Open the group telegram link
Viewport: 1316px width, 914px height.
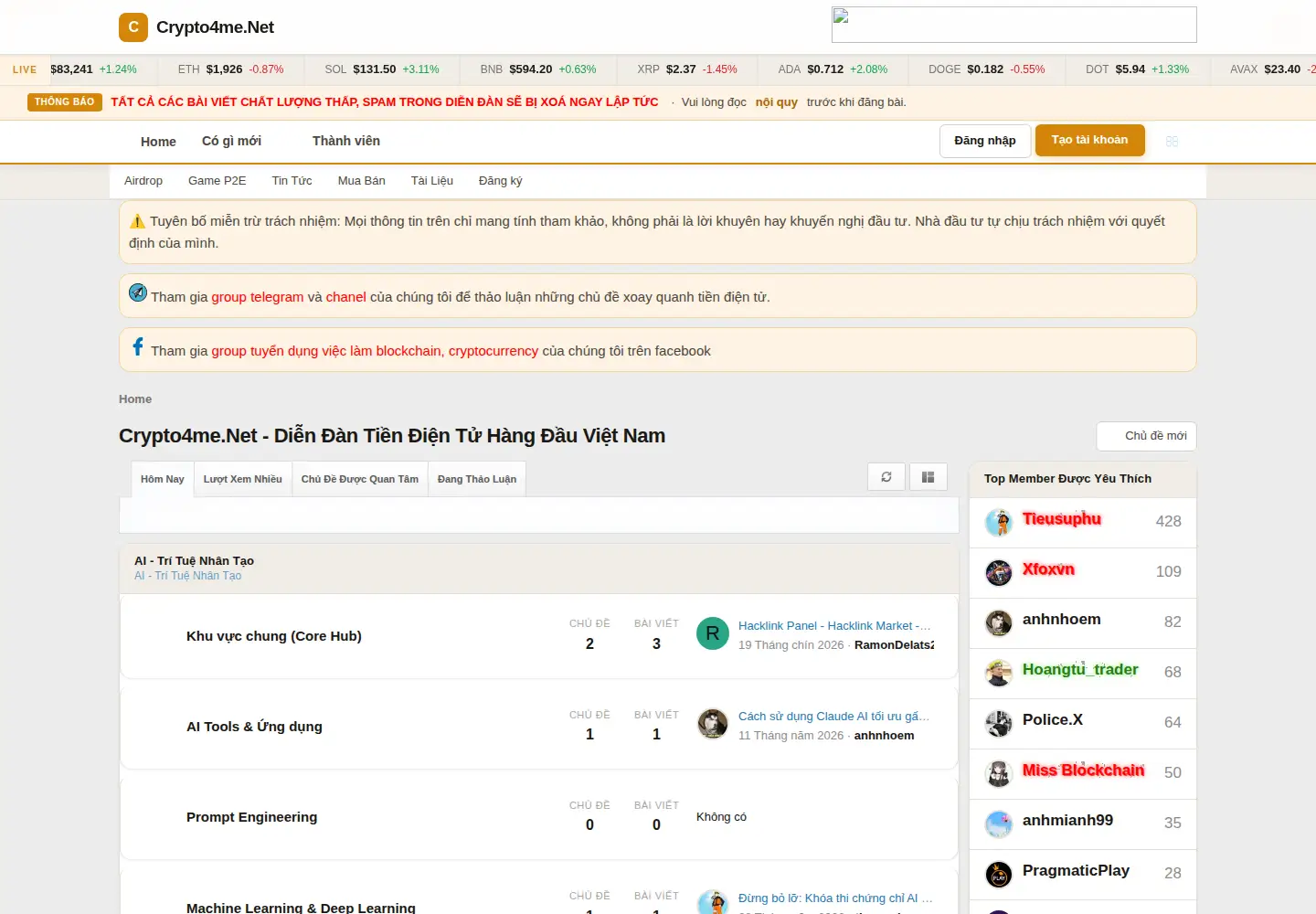pos(258,297)
